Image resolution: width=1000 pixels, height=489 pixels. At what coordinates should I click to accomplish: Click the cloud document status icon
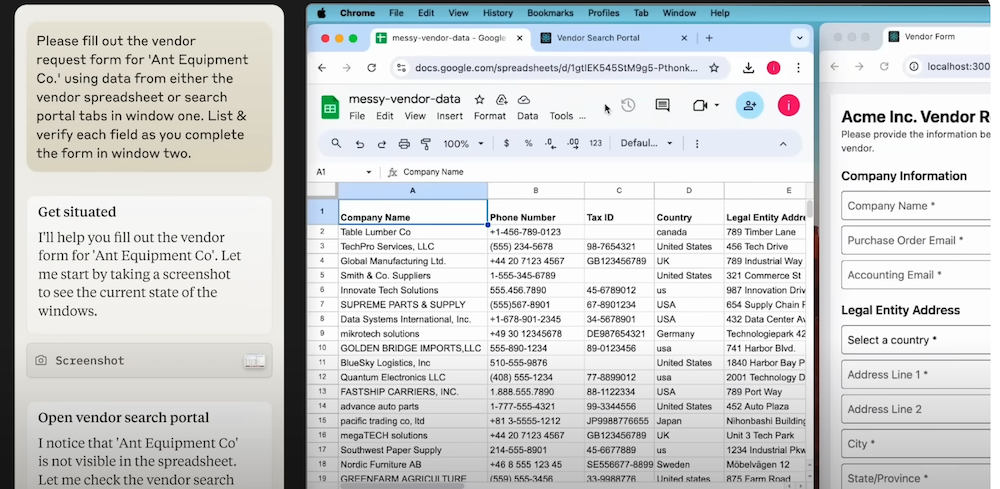tap(524, 99)
